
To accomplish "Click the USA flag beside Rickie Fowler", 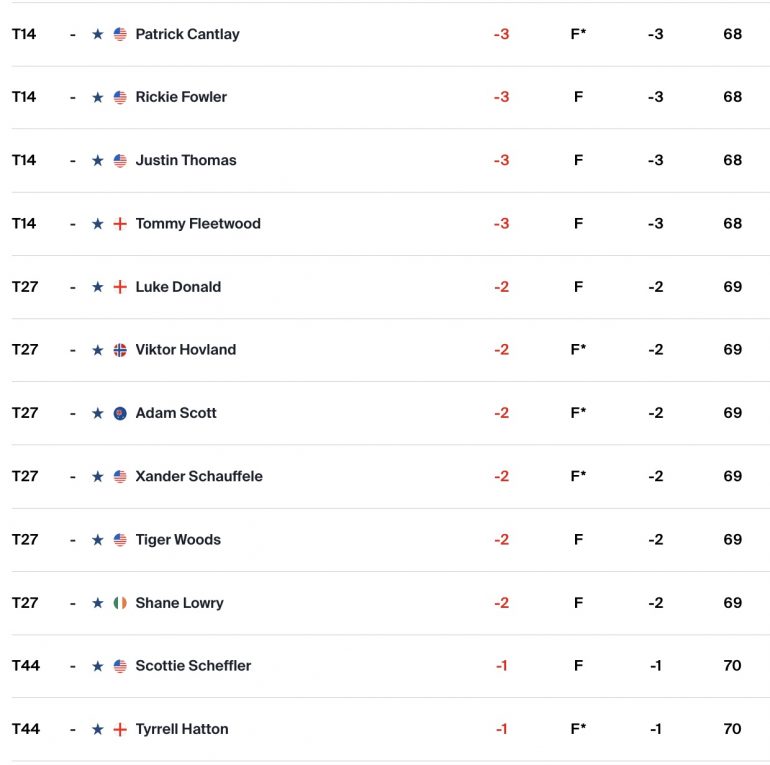I will pyautogui.click(x=120, y=97).
